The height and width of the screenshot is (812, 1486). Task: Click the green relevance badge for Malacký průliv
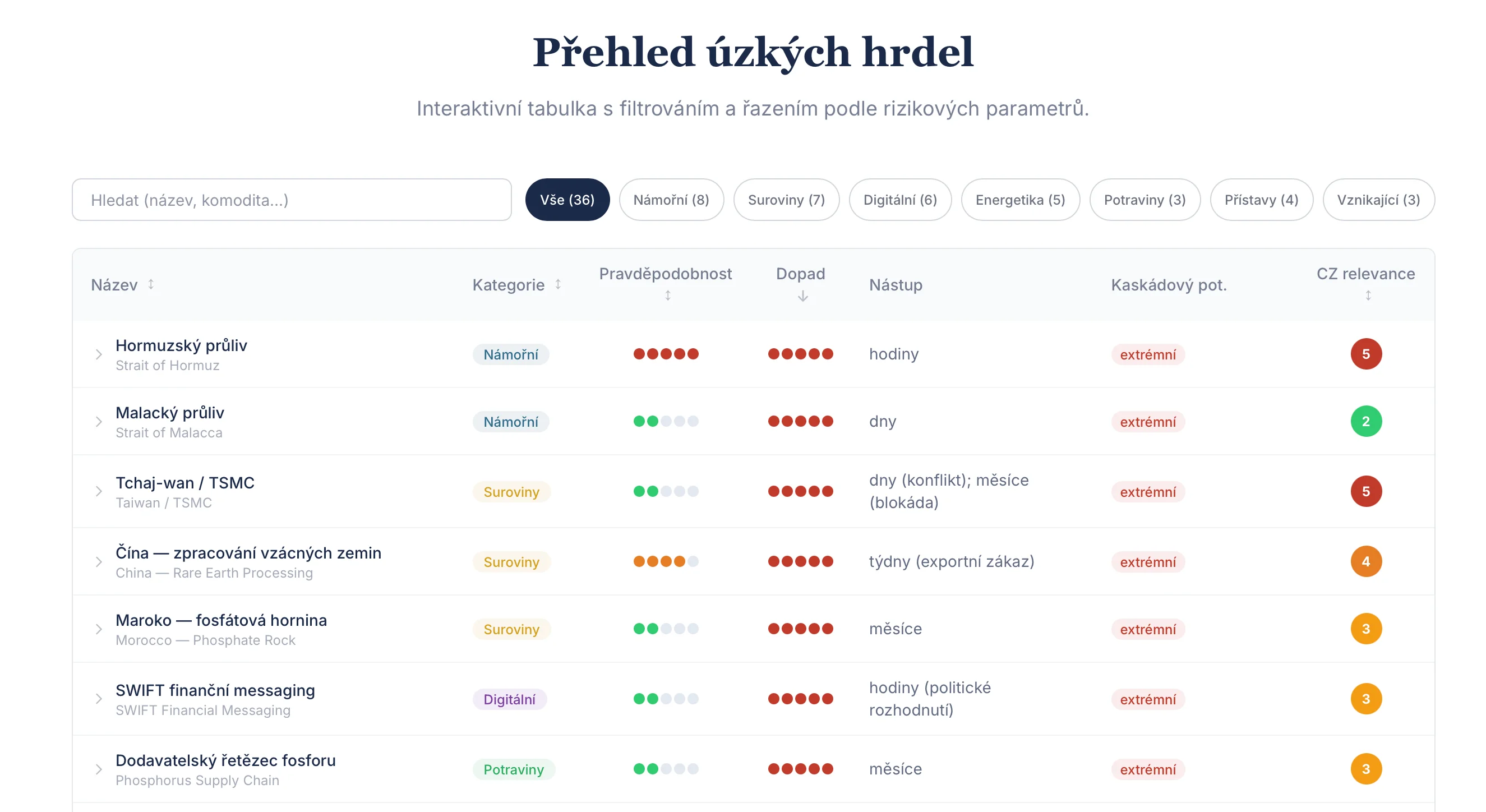pyautogui.click(x=1366, y=421)
